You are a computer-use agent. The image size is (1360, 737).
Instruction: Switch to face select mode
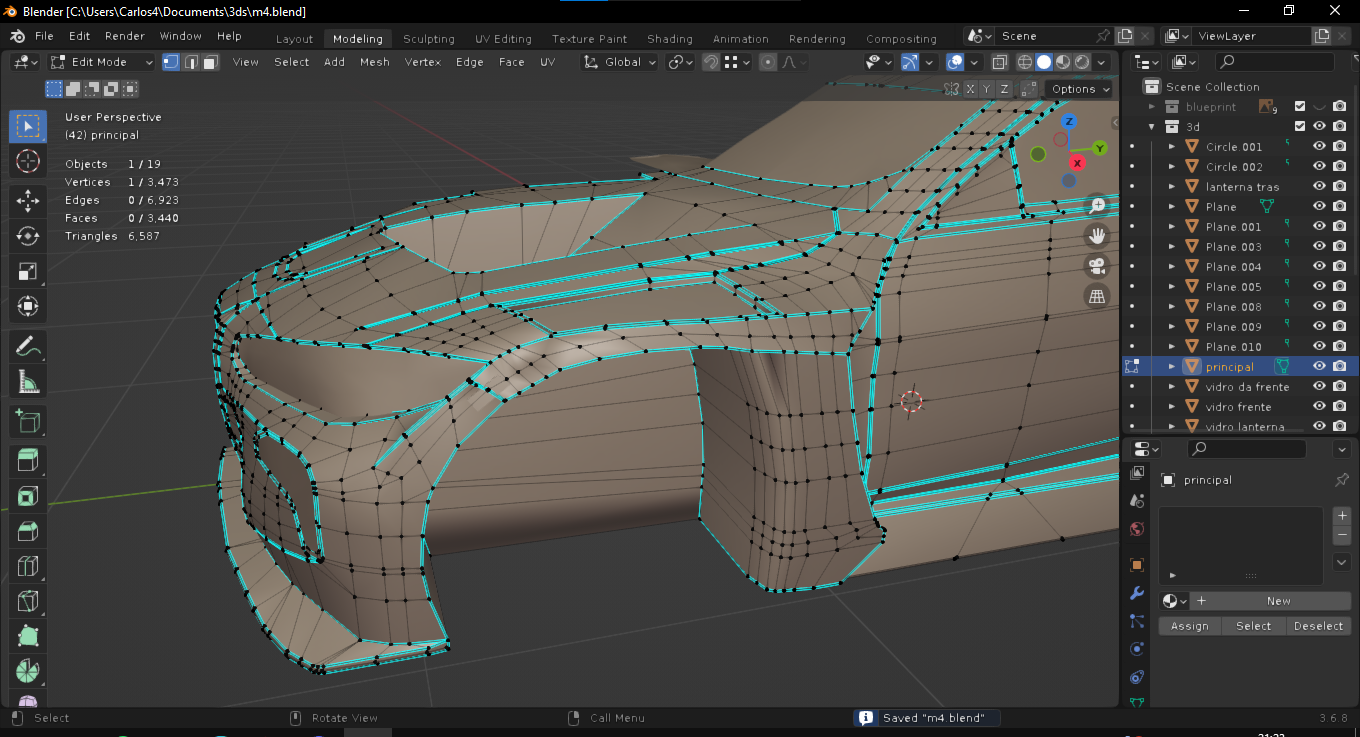(x=210, y=62)
